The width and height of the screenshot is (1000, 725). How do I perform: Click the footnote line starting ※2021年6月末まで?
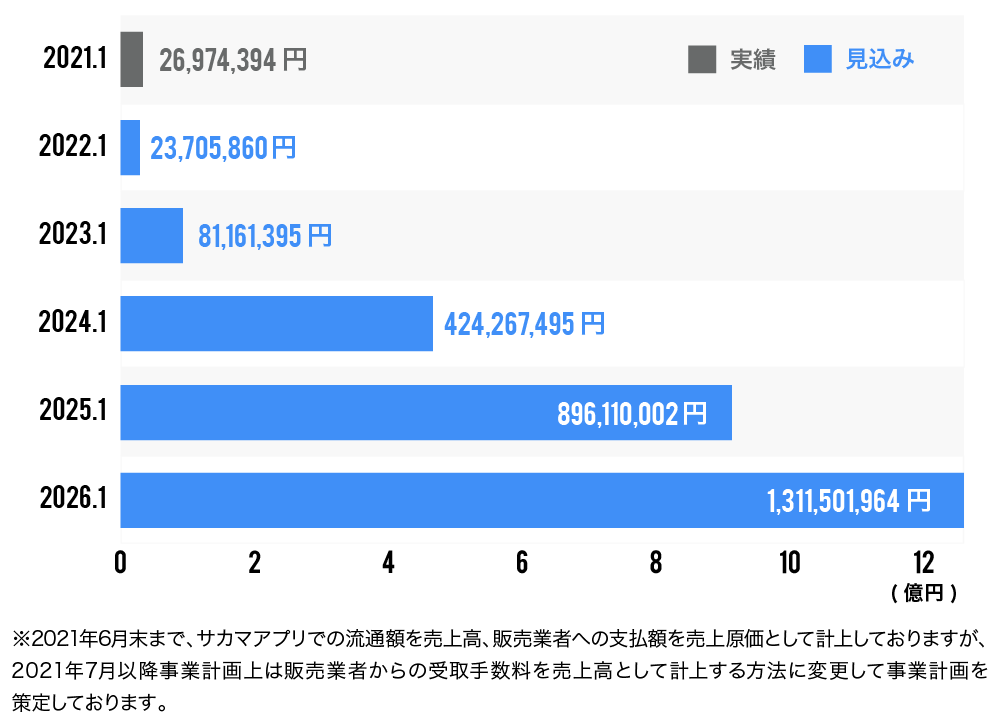pos(500,638)
